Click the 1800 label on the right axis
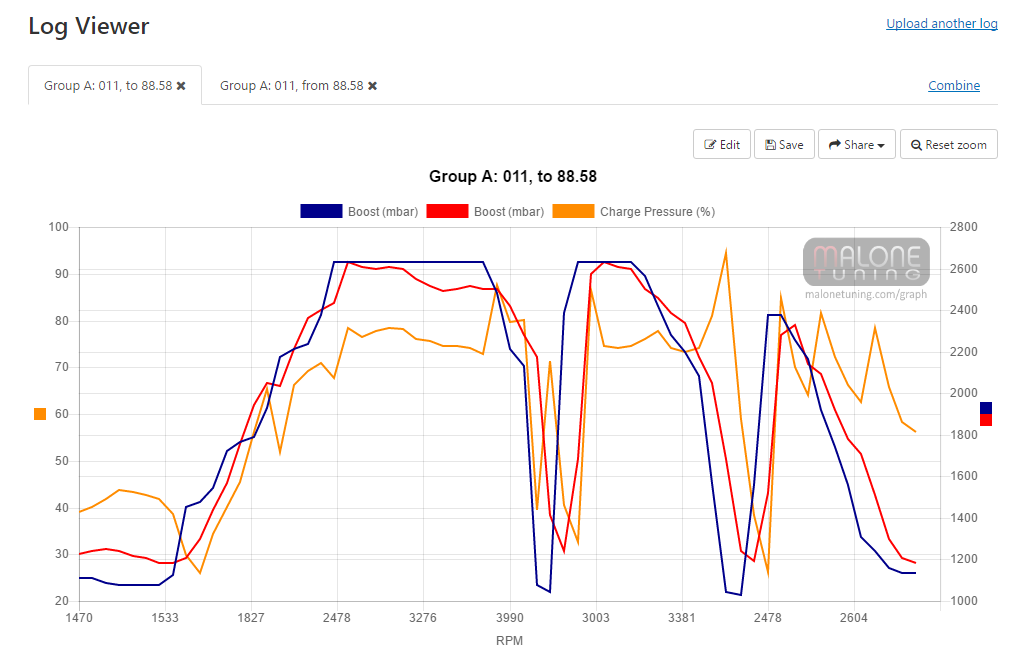Image resolution: width=1019 pixels, height=665 pixels. tap(964, 435)
